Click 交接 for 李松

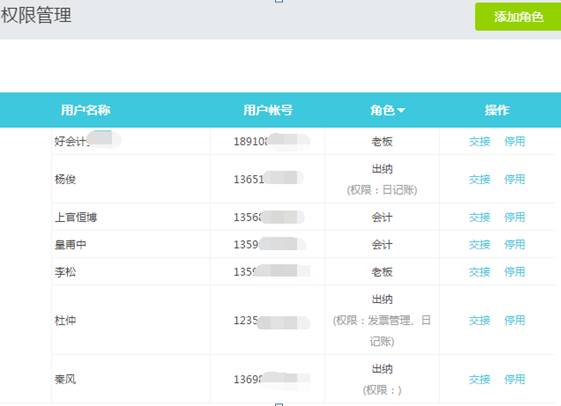[479, 272]
